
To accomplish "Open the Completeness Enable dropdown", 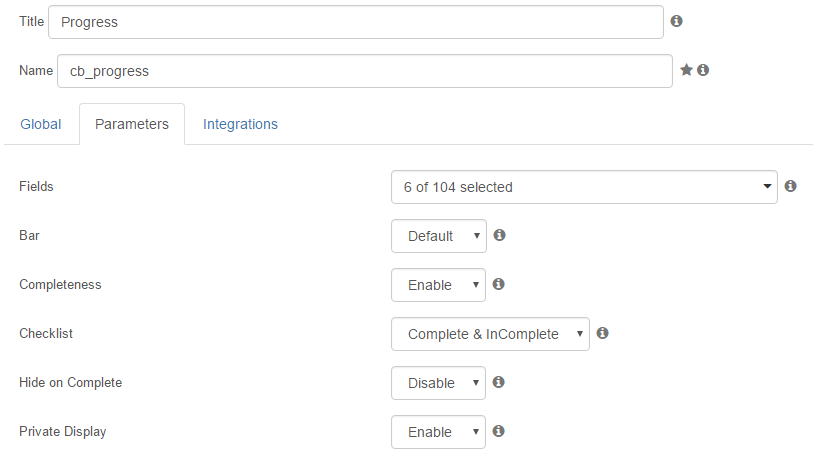I will tap(438, 285).
